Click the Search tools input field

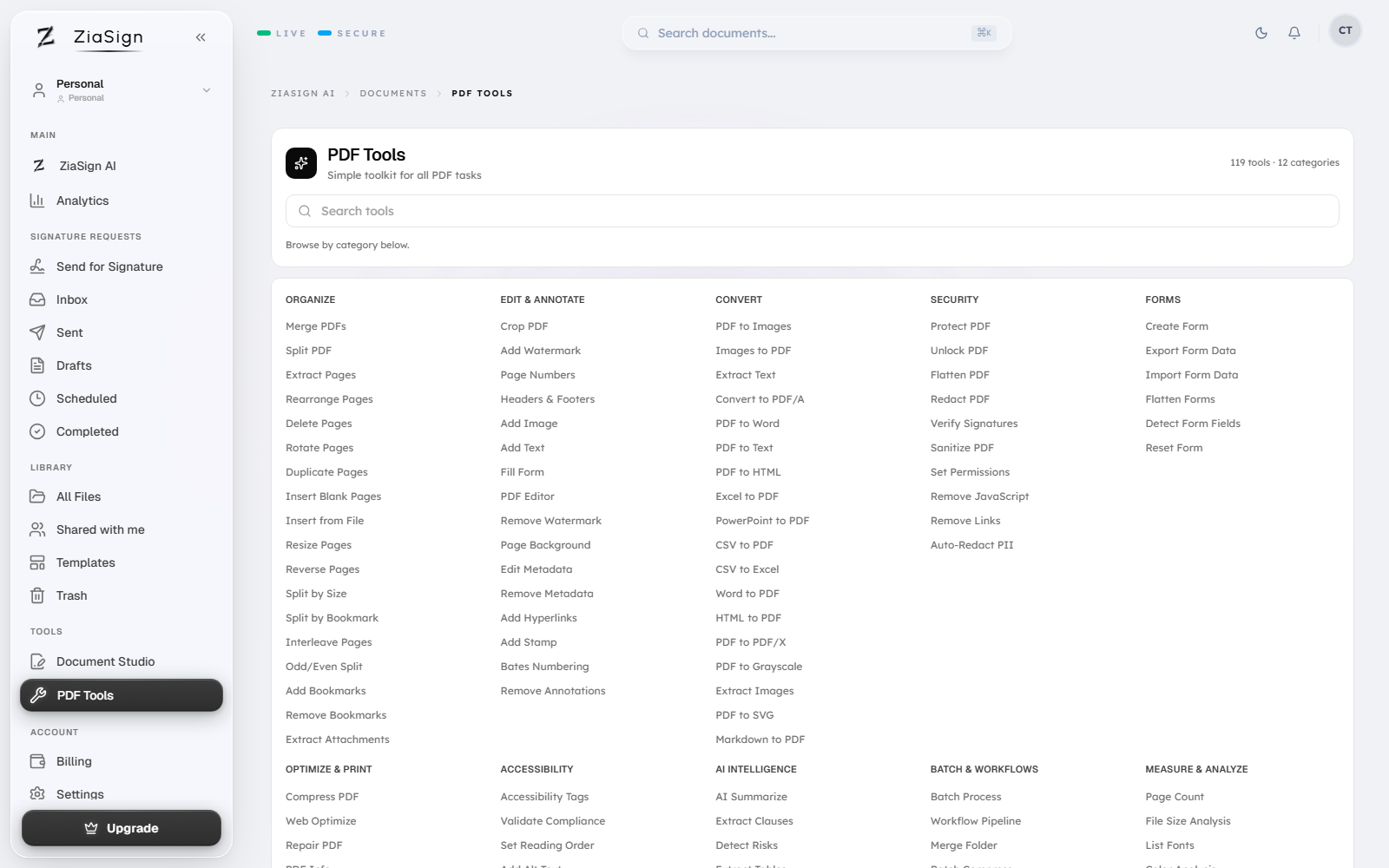coord(812,211)
